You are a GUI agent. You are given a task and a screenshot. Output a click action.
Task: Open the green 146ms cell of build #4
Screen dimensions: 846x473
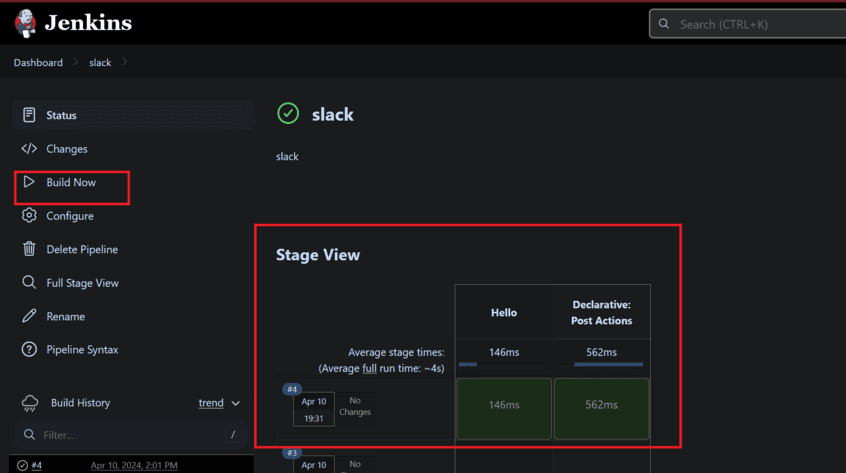click(504, 409)
